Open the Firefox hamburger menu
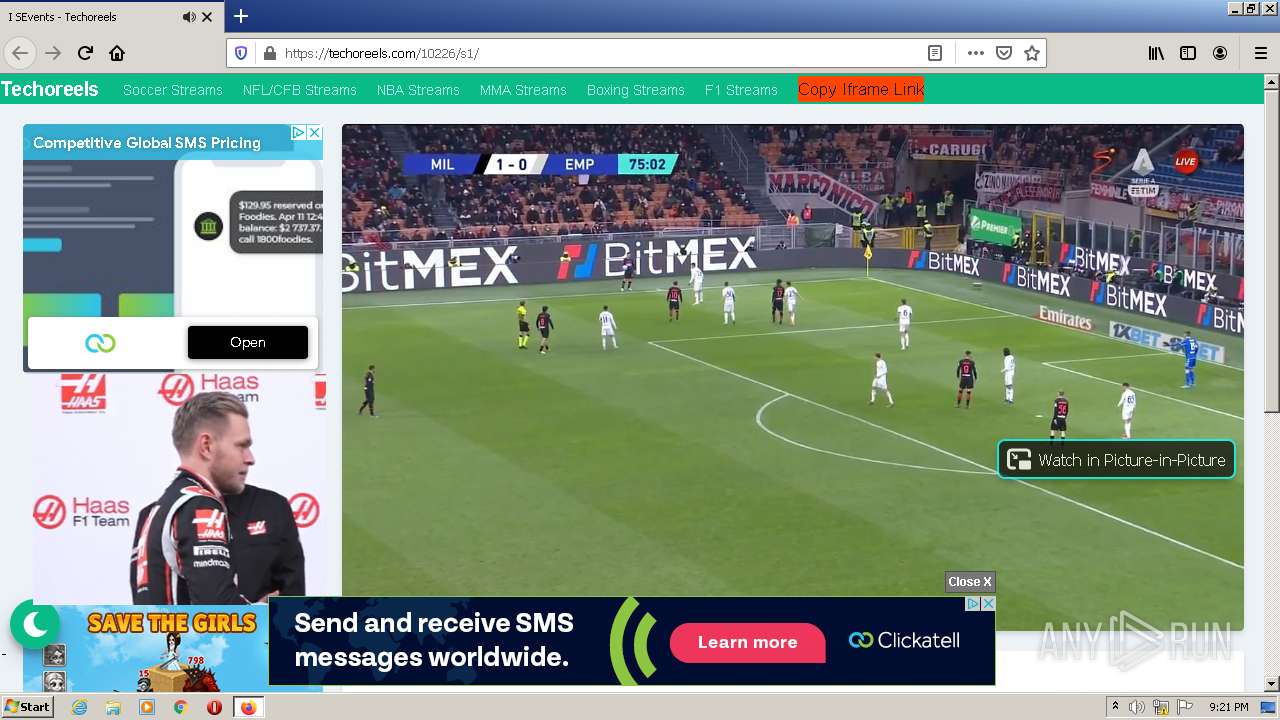This screenshot has height=720, width=1280. click(x=1260, y=53)
